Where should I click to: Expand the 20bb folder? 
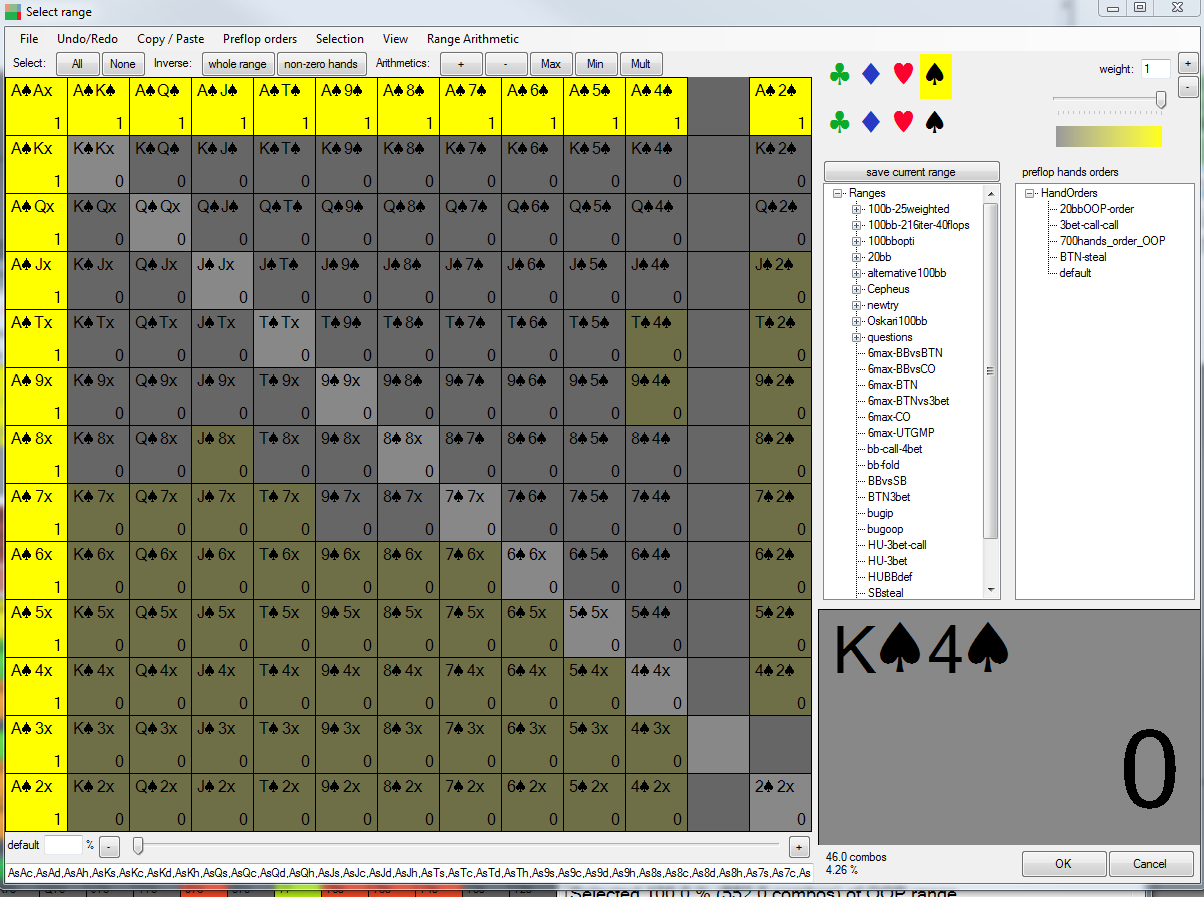coord(856,257)
